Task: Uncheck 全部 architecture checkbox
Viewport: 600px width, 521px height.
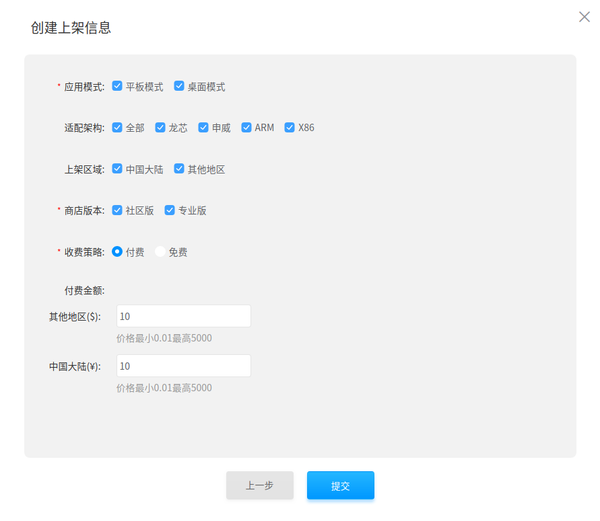Action: point(117,127)
